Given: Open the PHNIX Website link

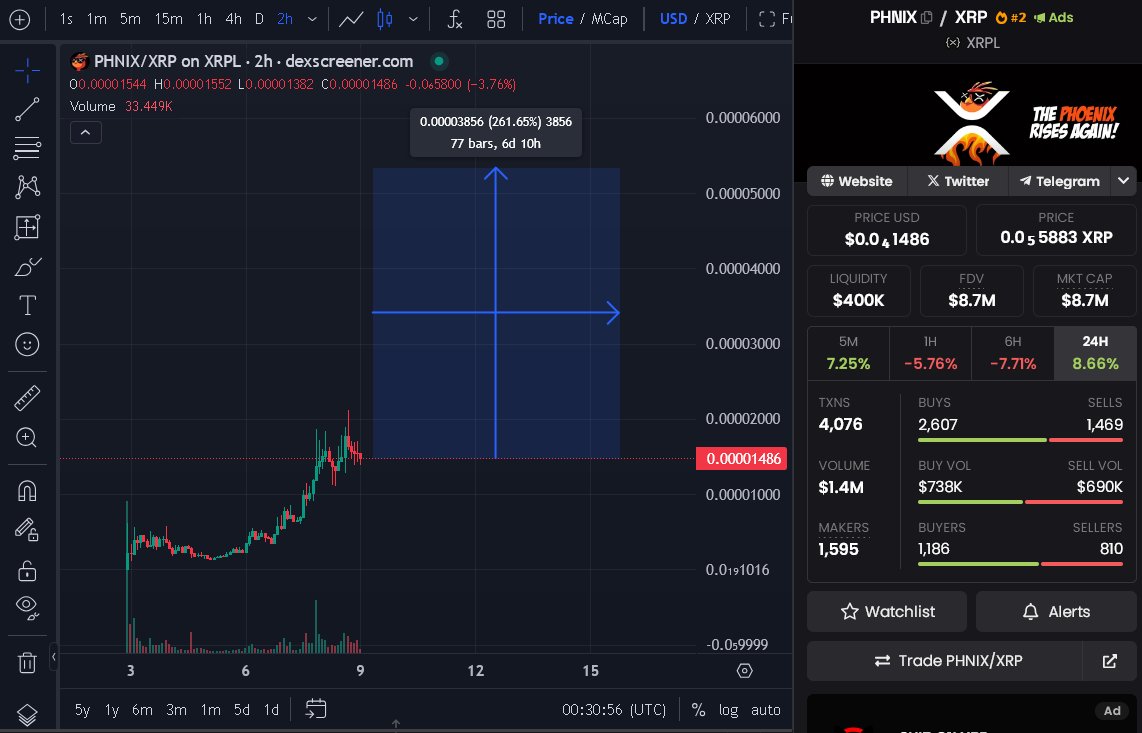Looking at the screenshot, I should pos(856,181).
